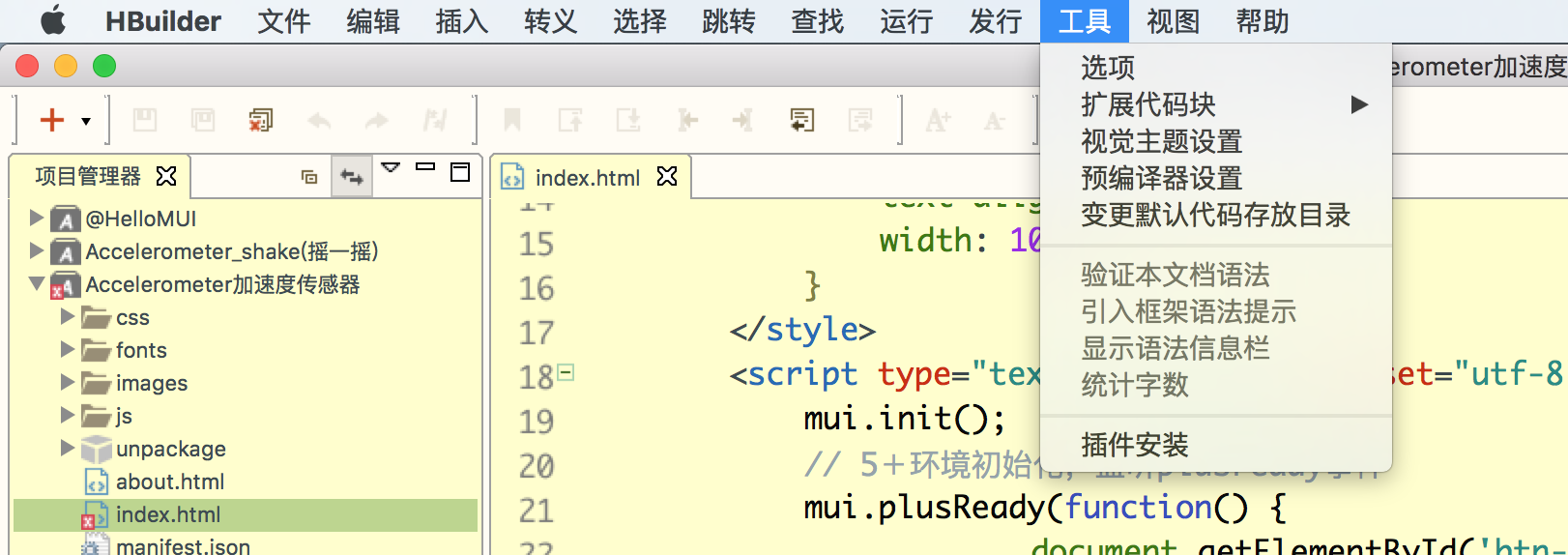
Task: Click the red plus New button
Action: click(x=51, y=120)
